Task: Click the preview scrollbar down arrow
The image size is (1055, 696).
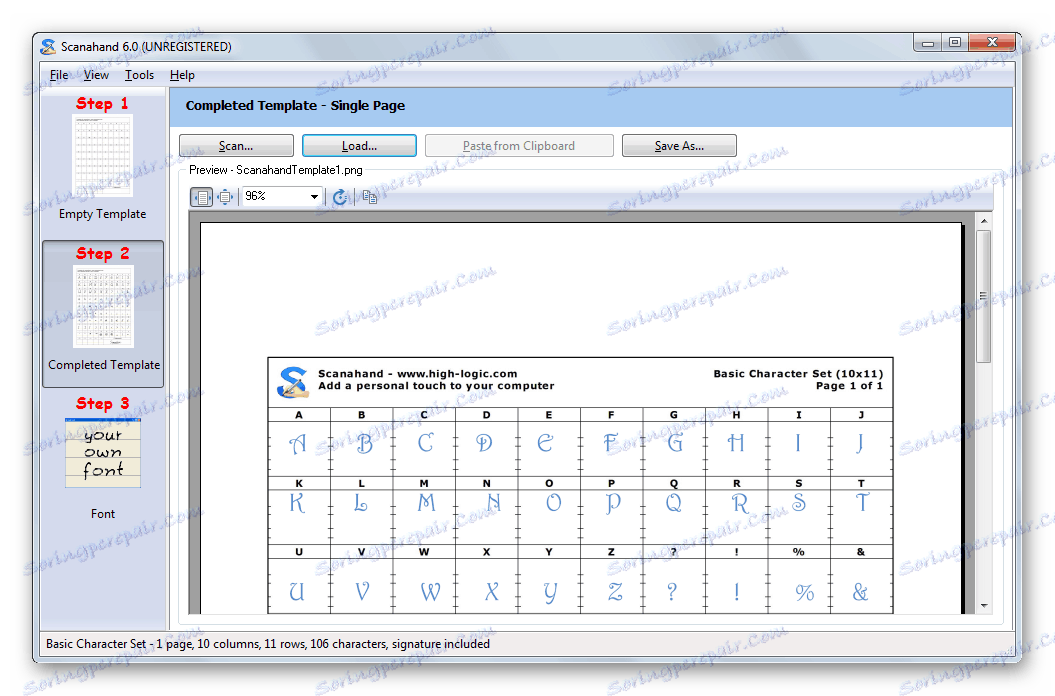Action: tap(984, 606)
